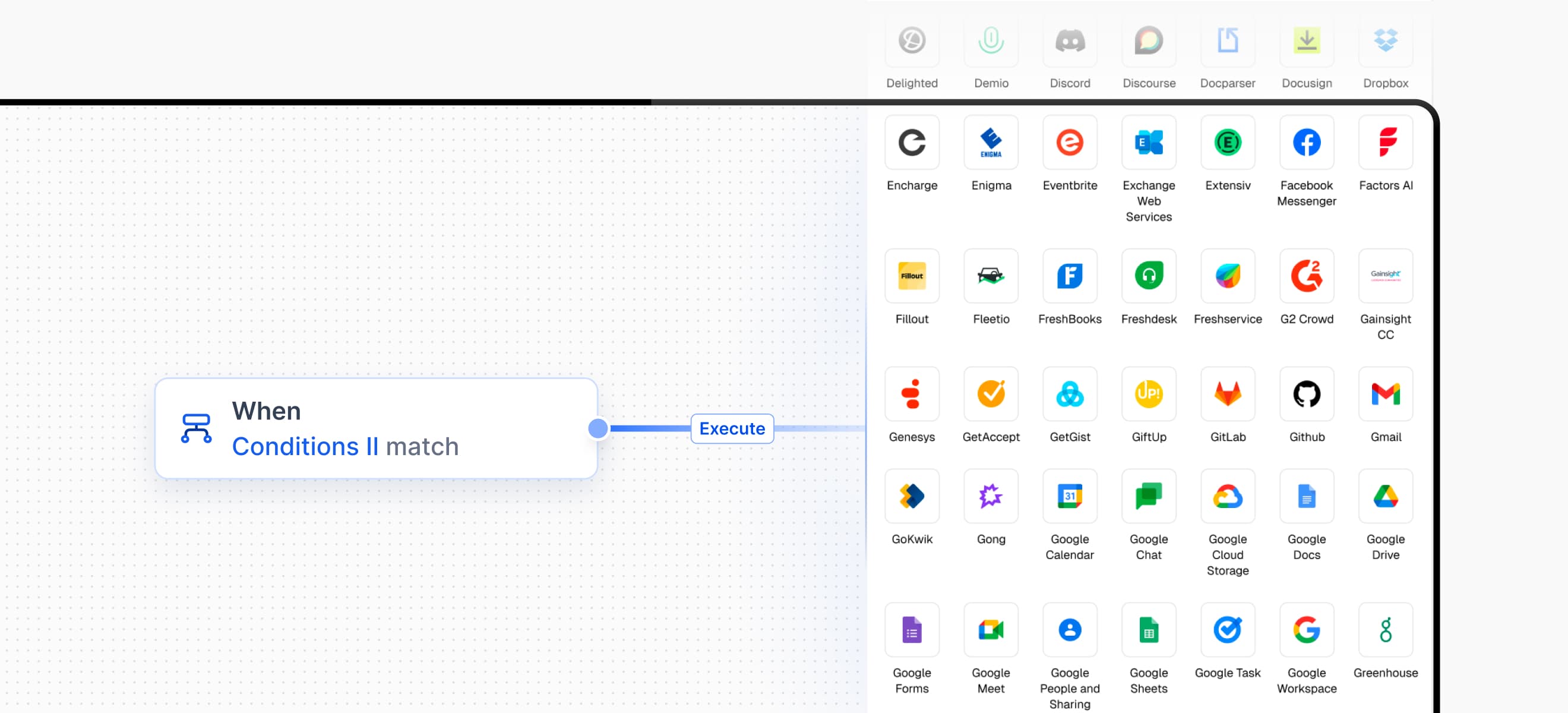Open the Gong integration
Viewport: 1568px width, 713px height.
990,496
